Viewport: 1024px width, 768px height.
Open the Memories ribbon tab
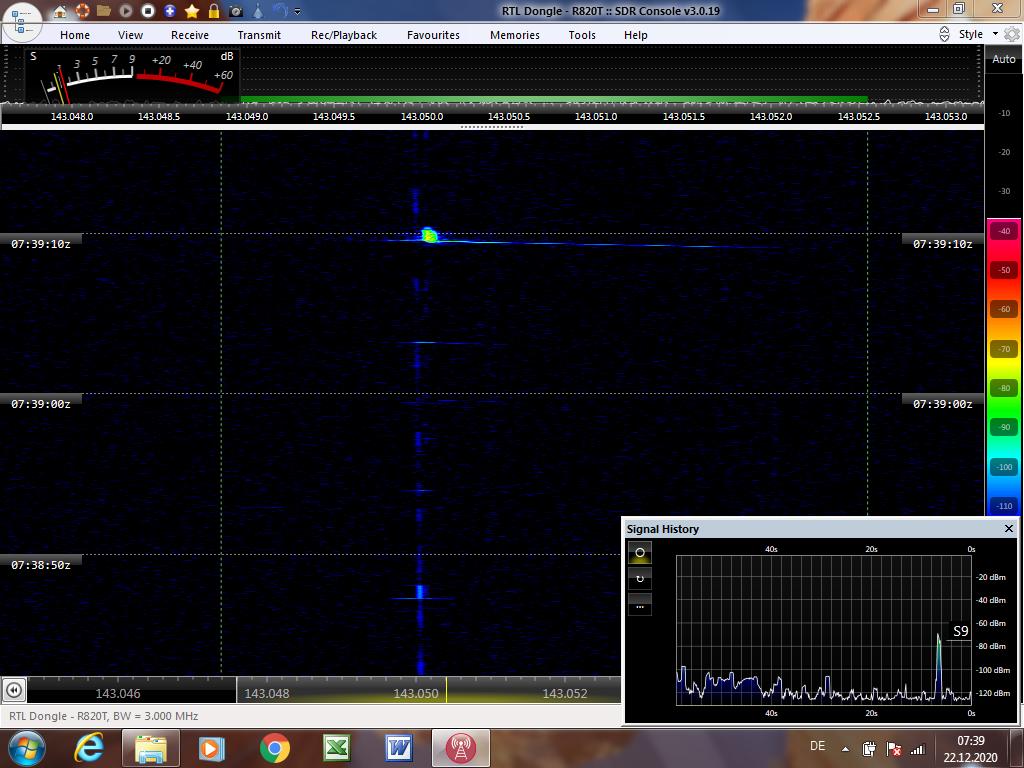[515, 35]
